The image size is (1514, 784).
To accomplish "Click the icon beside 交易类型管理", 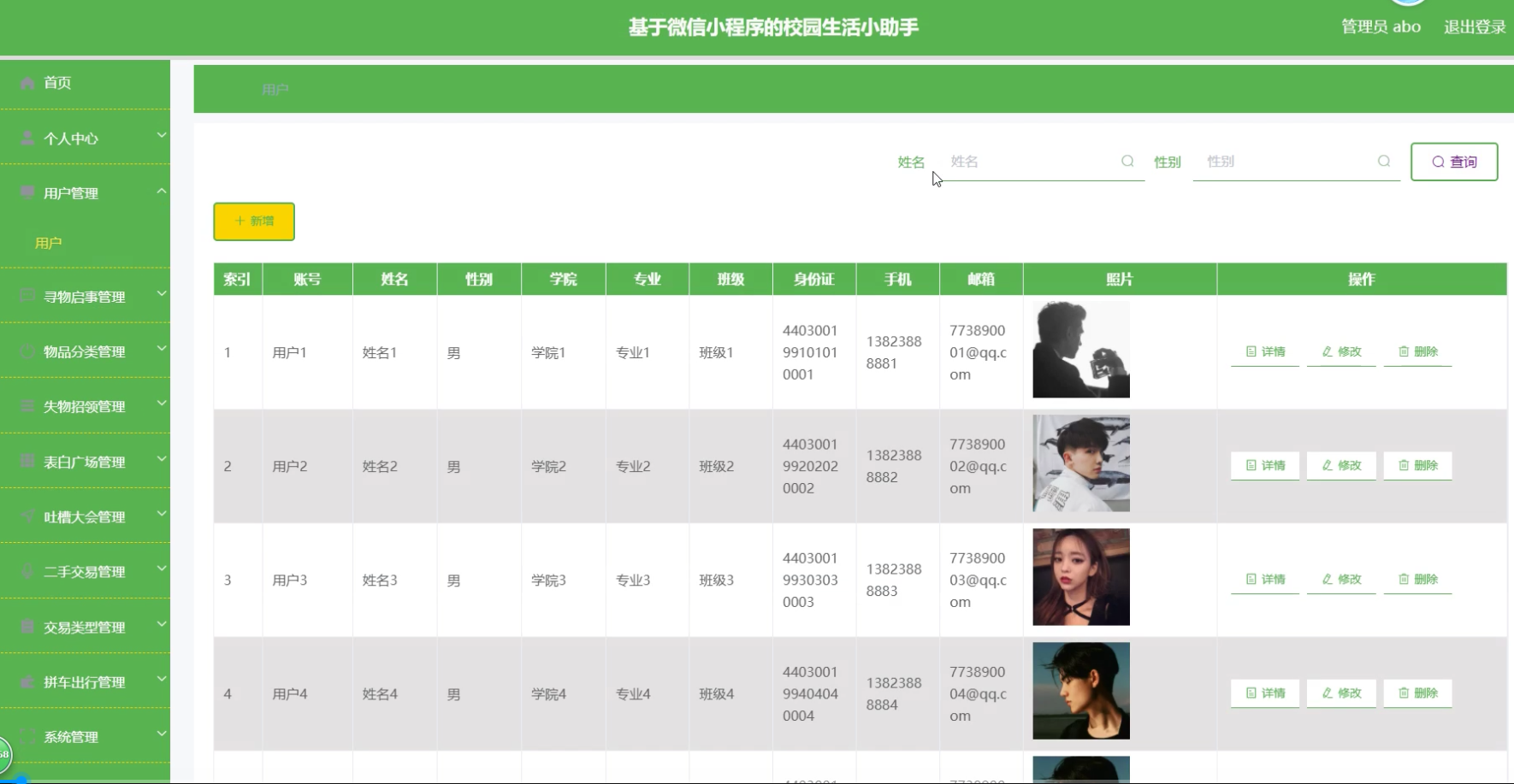I will coord(27,627).
